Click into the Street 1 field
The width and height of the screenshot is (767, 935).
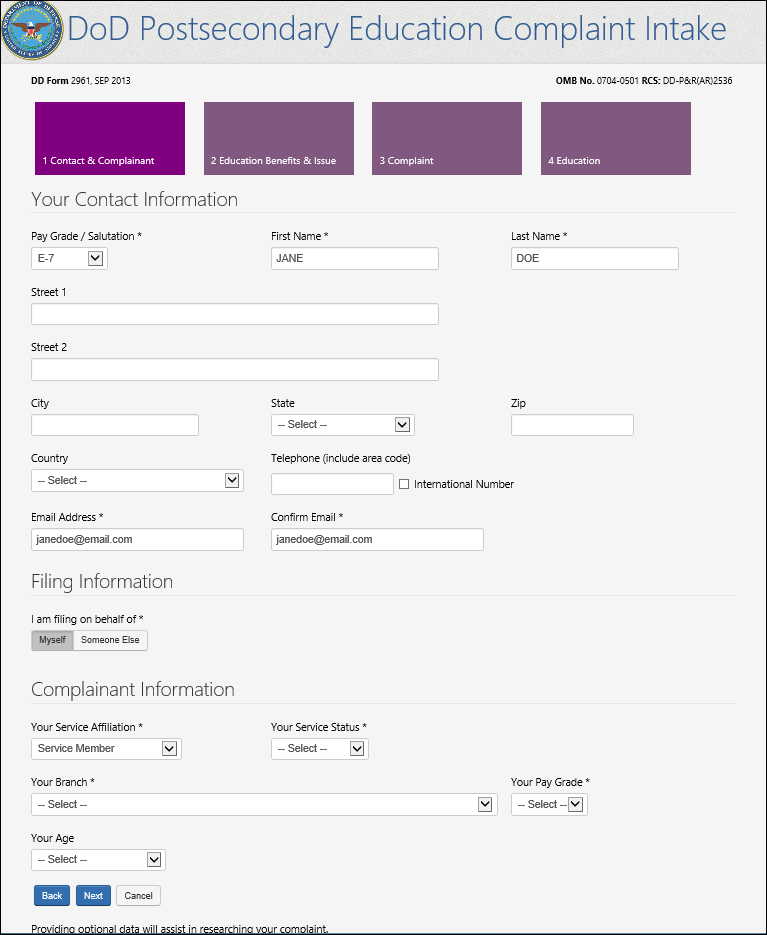235,314
